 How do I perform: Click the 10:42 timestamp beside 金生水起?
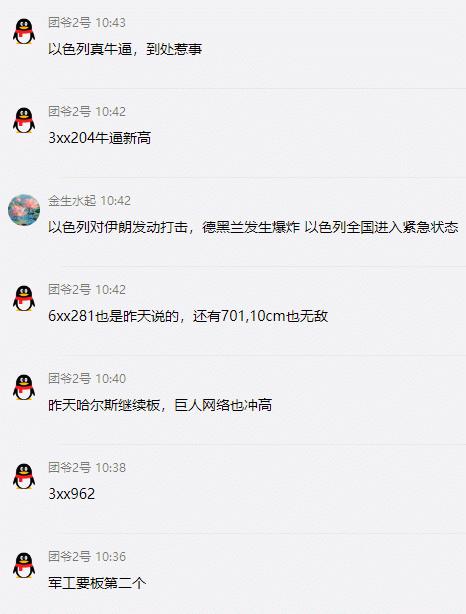[x=116, y=200]
